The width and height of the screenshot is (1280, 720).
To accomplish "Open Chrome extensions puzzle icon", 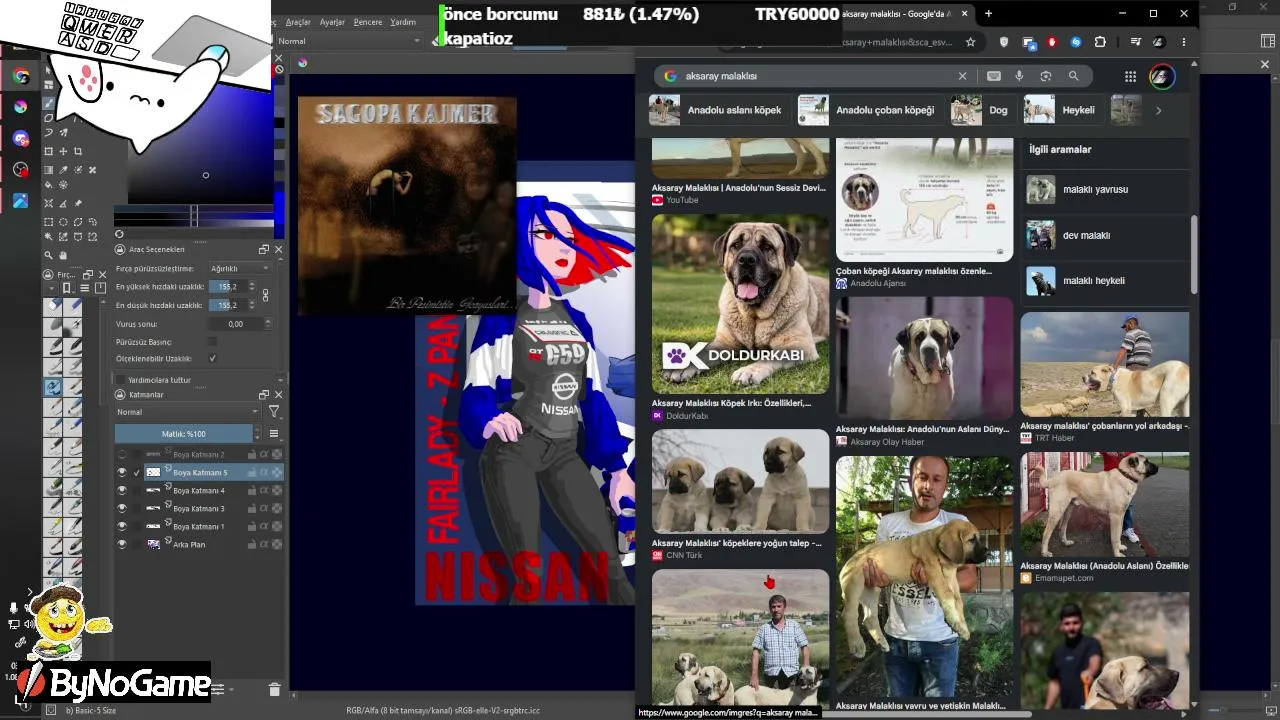I will click(1100, 42).
